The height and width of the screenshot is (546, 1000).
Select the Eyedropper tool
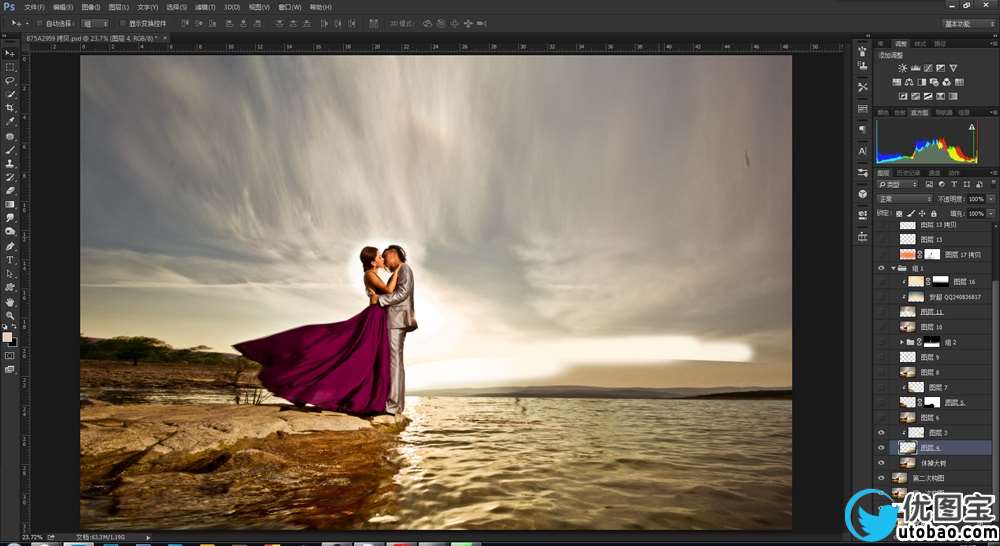[x=10, y=122]
